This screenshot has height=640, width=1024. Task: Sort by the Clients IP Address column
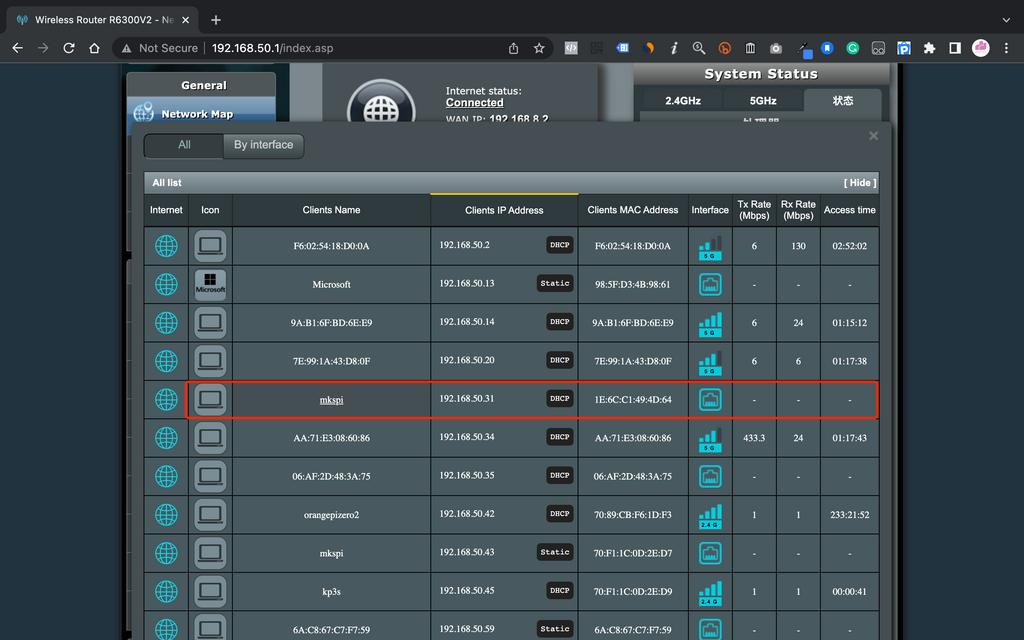pos(504,210)
